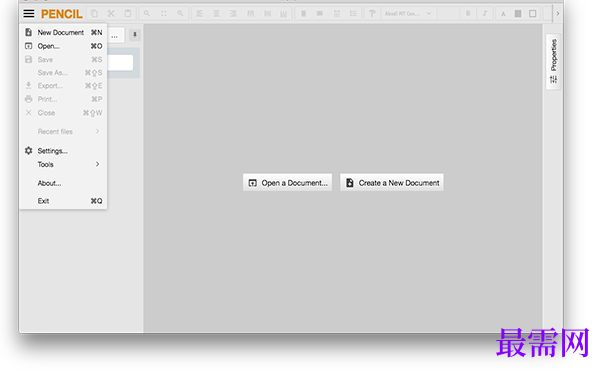Click the PENCIL logo text

61,14
